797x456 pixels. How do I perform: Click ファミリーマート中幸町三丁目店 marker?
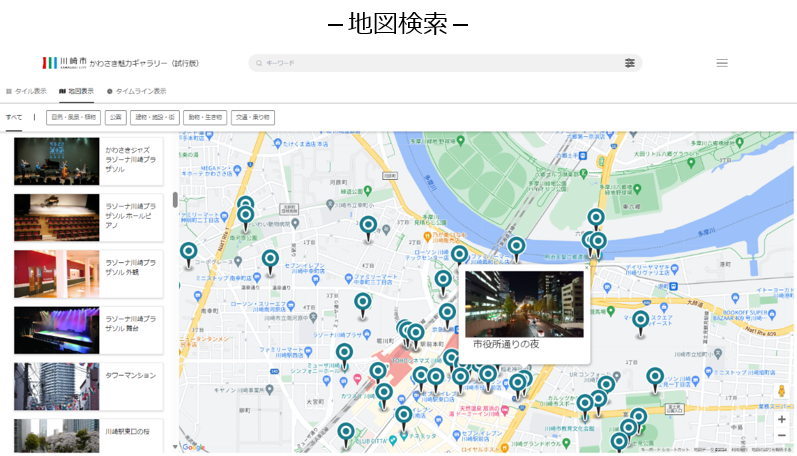(349, 279)
